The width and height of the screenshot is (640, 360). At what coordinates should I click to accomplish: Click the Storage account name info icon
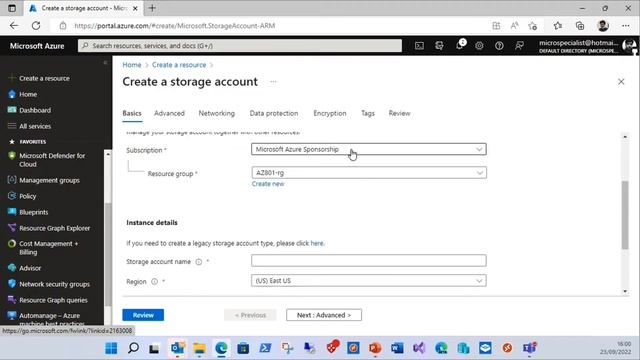(x=198, y=262)
